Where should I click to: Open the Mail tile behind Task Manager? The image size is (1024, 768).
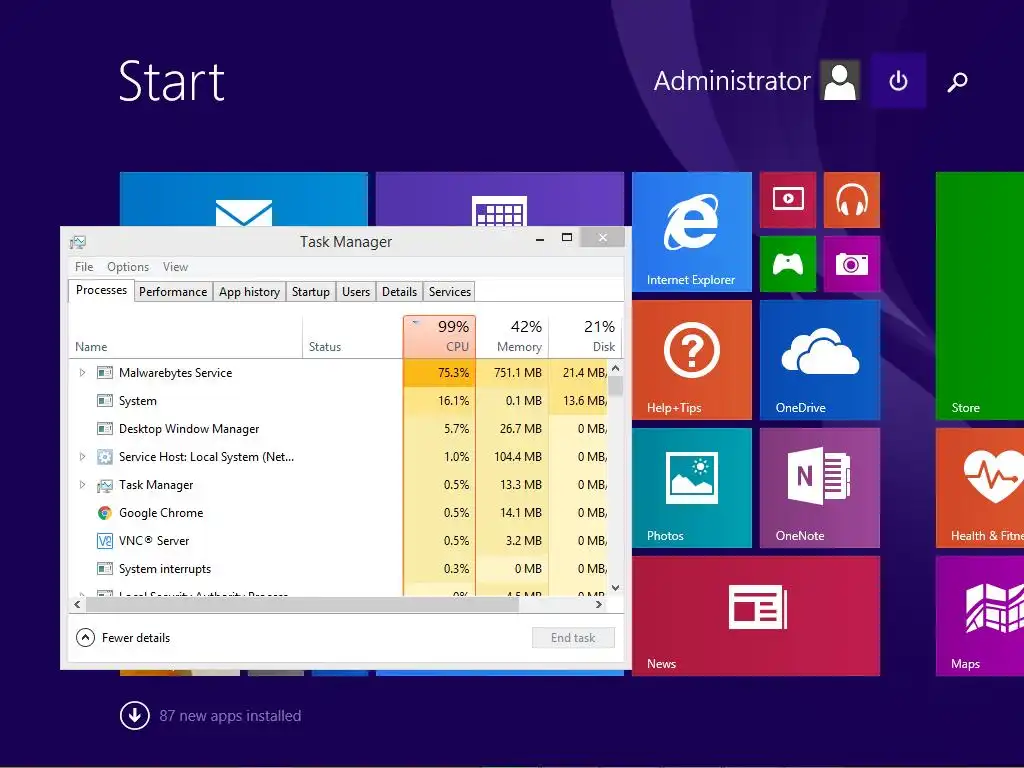[x=244, y=199]
